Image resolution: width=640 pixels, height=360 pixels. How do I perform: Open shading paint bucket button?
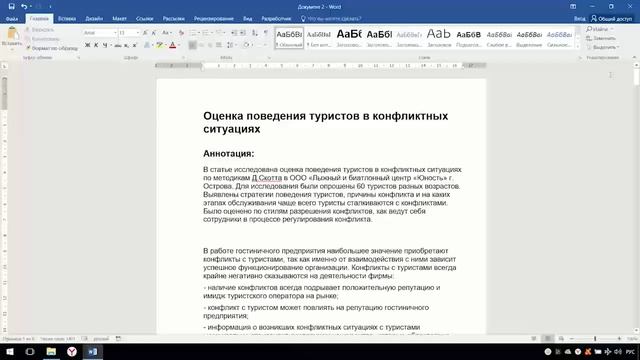247,45
